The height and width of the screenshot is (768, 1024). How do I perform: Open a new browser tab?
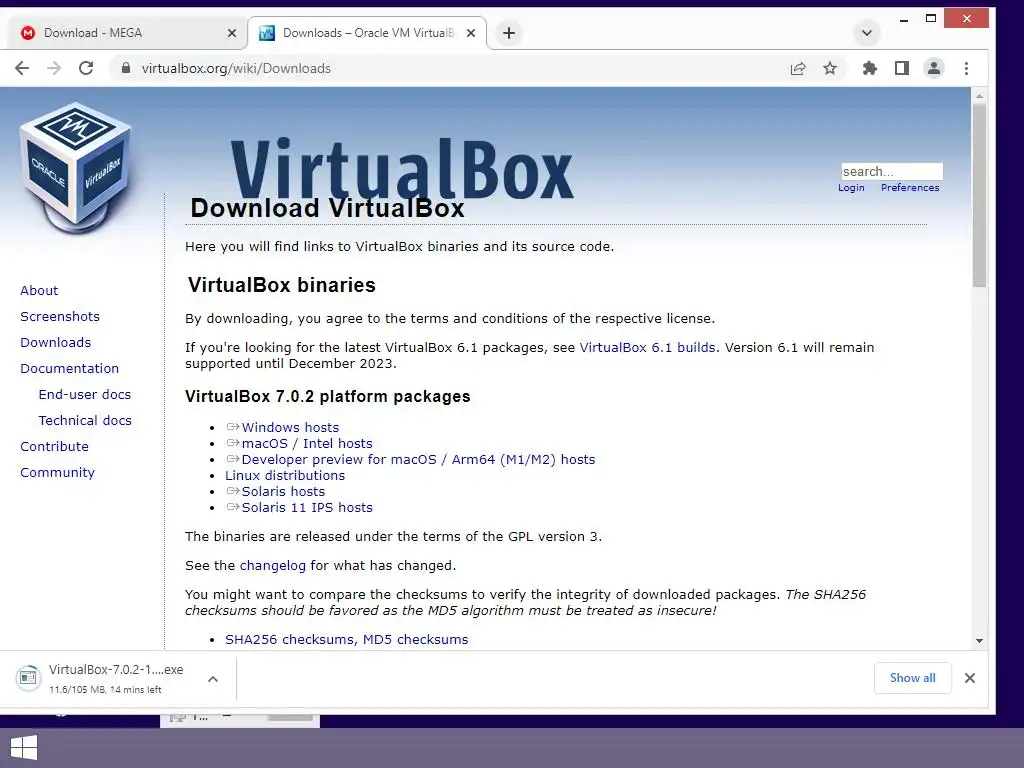tap(509, 33)
